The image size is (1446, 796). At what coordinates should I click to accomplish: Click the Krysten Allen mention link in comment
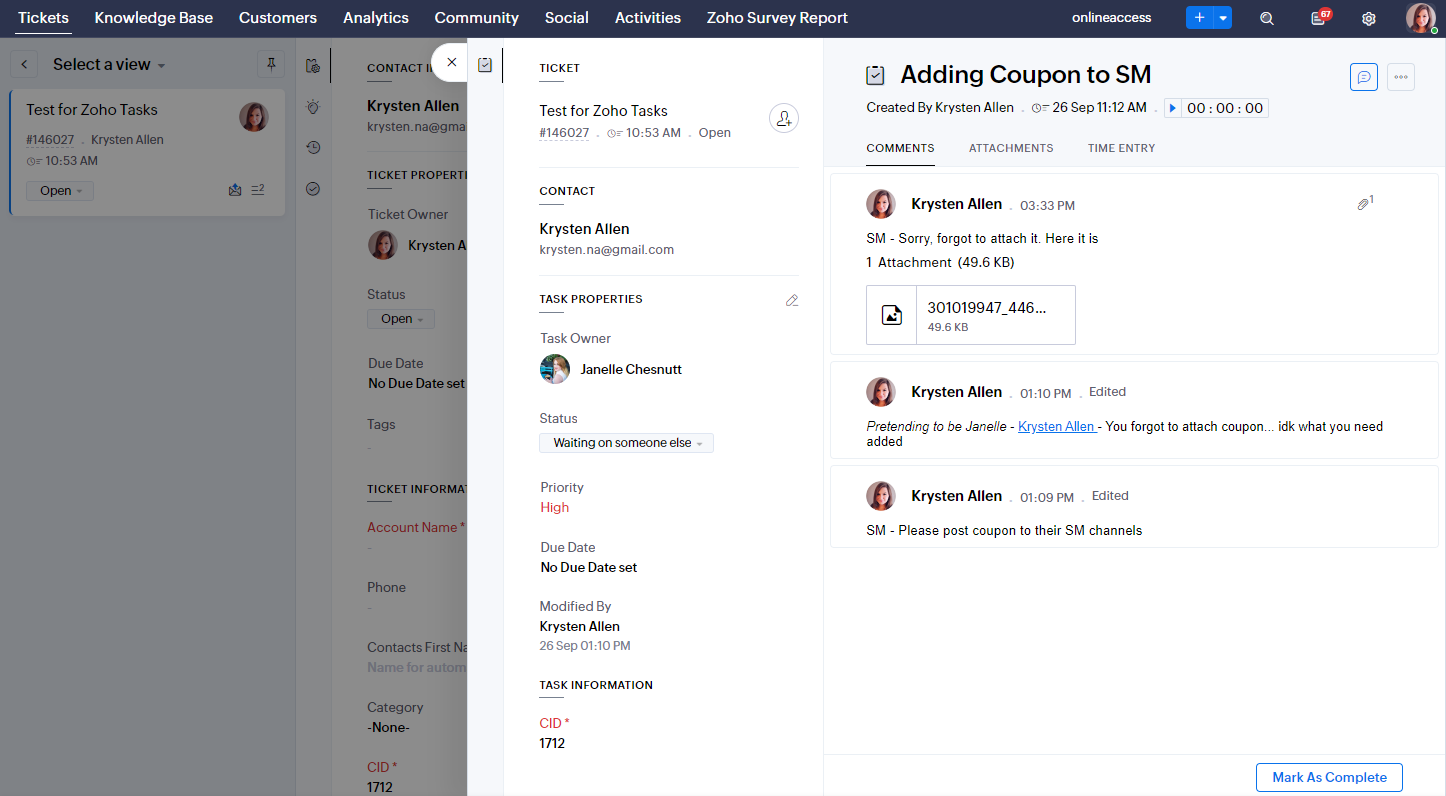(x=1056, y=426)
